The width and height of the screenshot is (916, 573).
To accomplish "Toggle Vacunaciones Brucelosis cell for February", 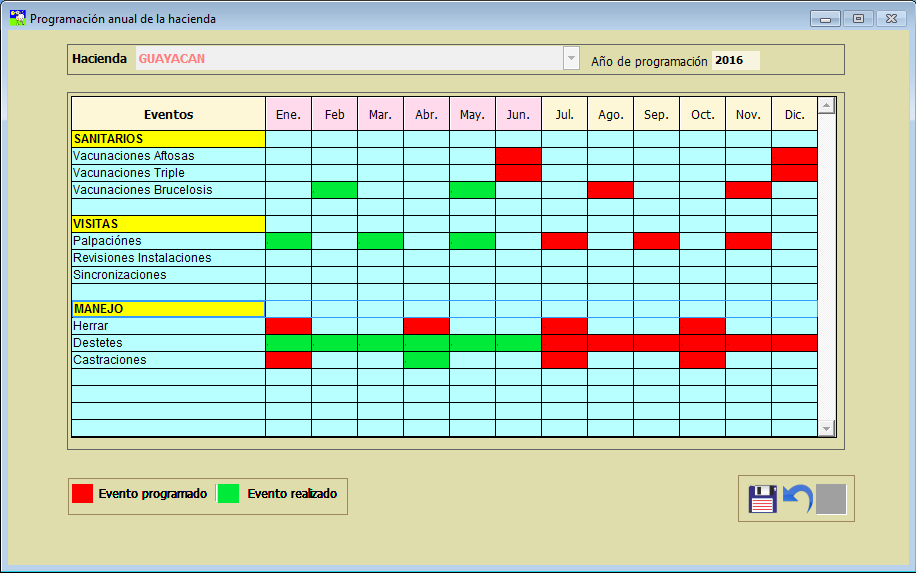I will tap(334, 190).
